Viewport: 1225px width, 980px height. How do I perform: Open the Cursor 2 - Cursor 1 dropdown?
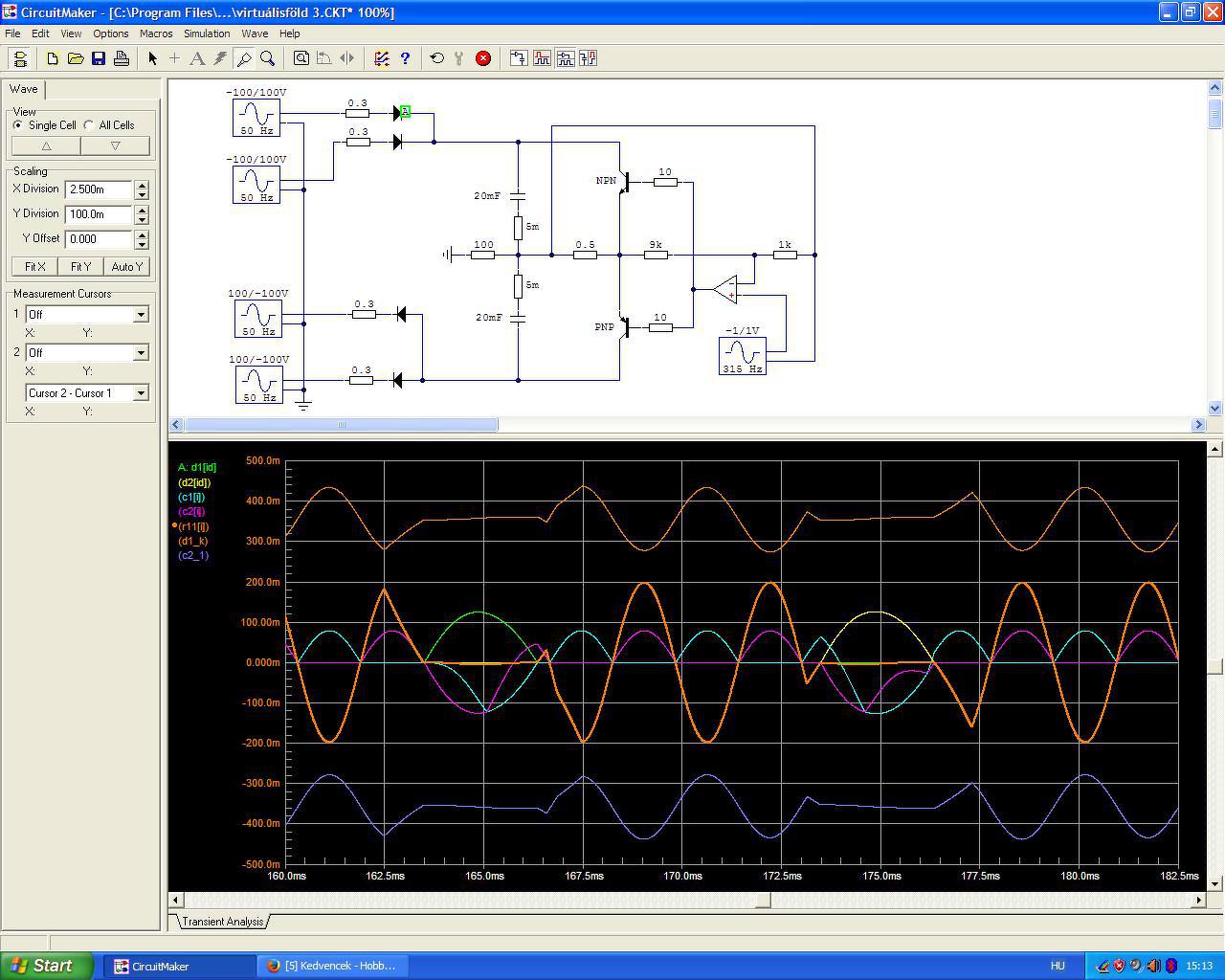pos(141,393)
